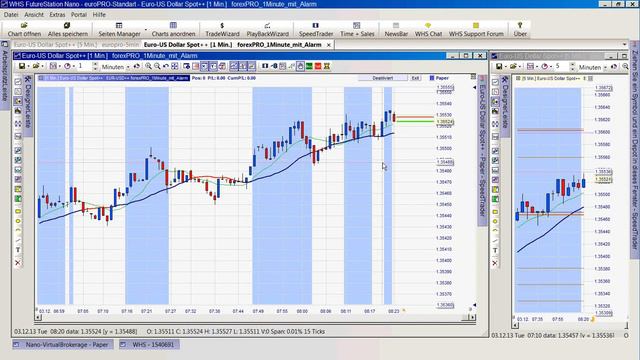The width and height of the screenshot is (640, 360).
Task: Launch the PlayBackWizard
Action: (267, 30)
